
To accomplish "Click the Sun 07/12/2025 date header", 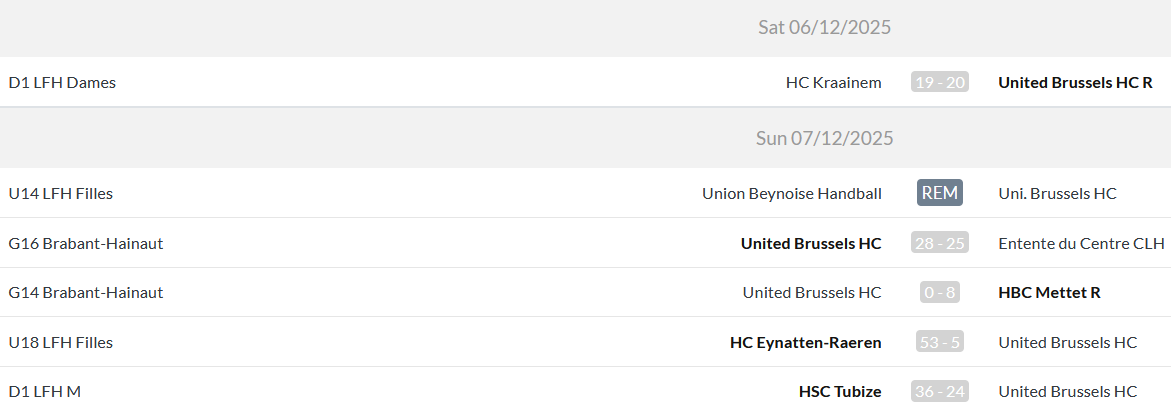I will (824, 138).
